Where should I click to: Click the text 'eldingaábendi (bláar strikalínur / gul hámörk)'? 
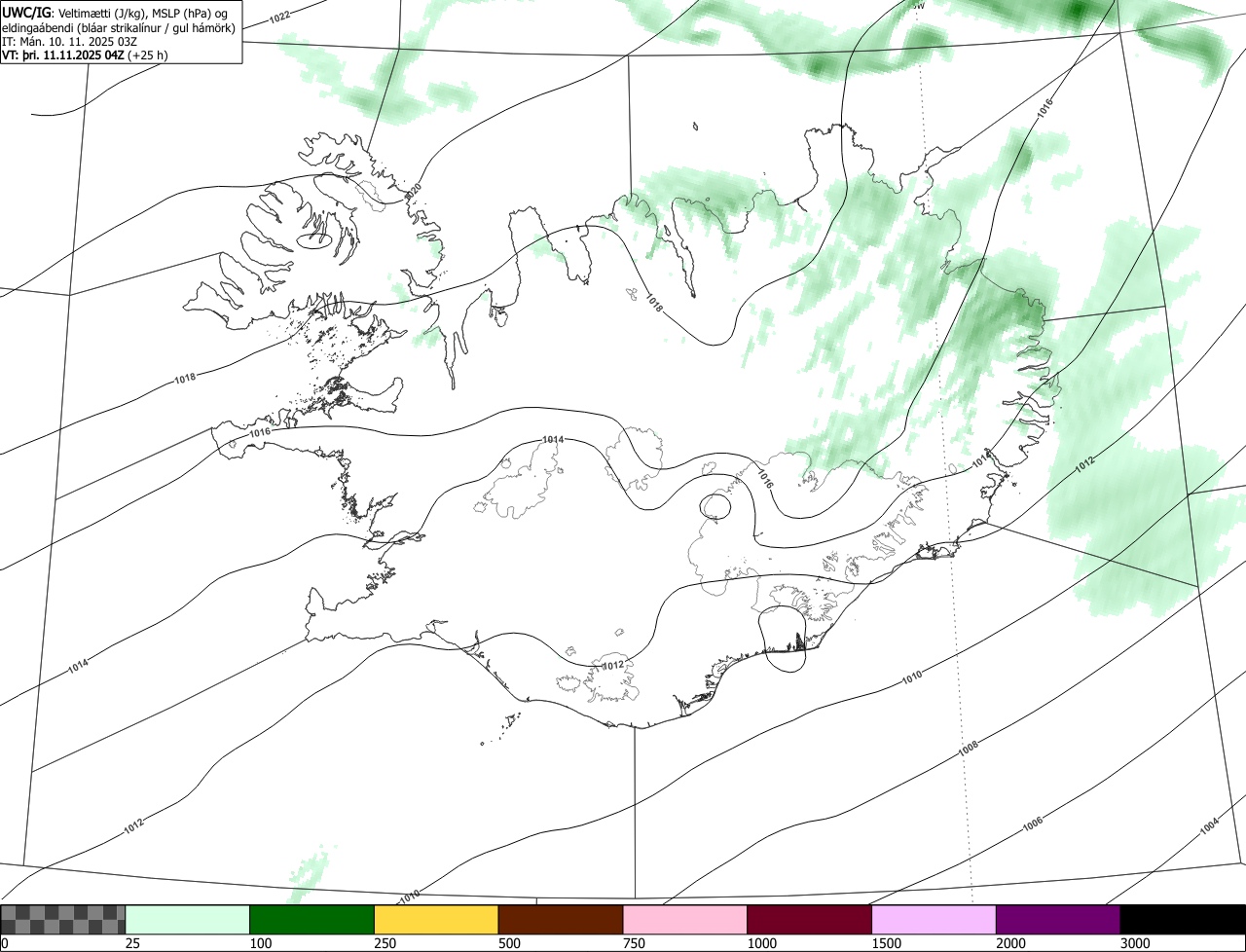coord(118,27)
